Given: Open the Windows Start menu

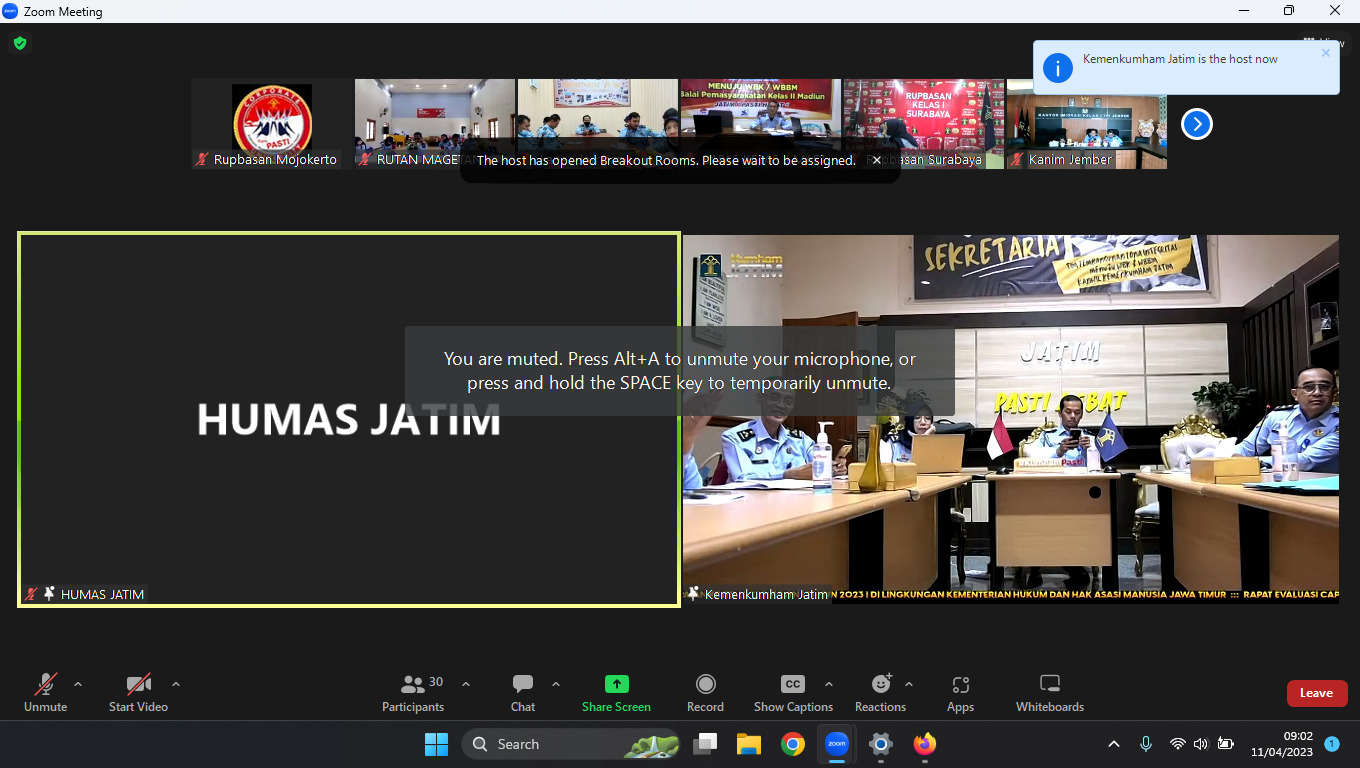Looking at the screenshot, I should coord(437,744).
